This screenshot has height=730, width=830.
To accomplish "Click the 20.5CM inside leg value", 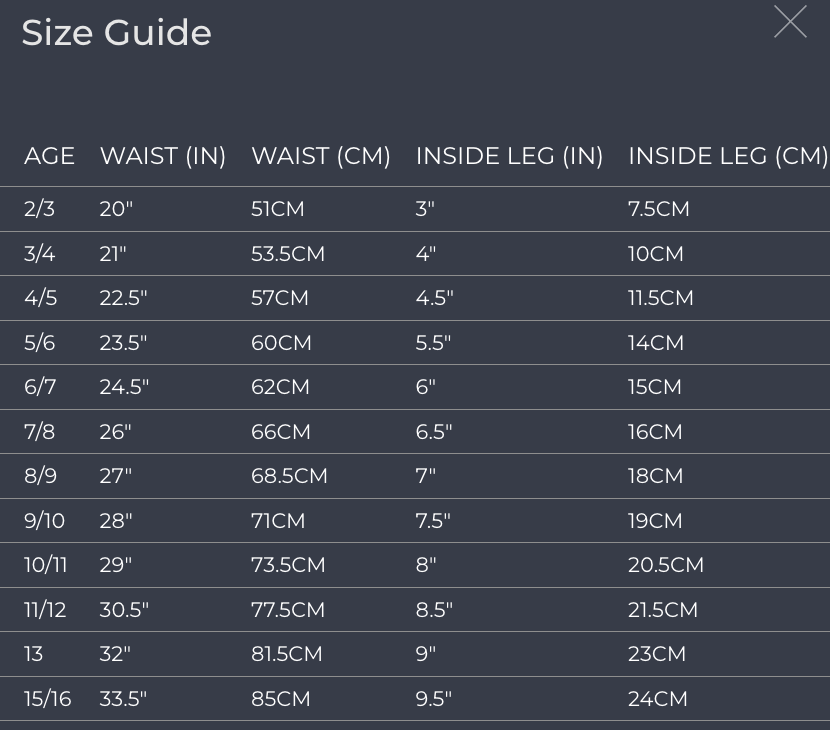I will tap(666, 564).
